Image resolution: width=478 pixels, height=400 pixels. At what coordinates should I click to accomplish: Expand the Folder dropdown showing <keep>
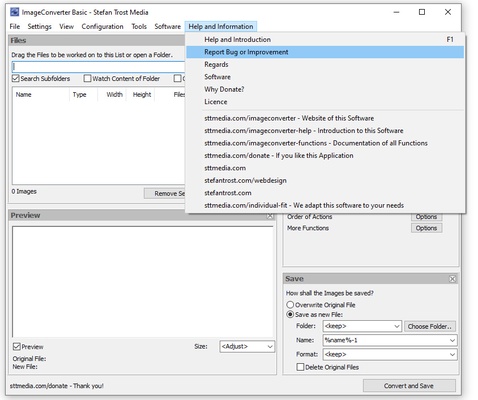(x=397, y=326)
